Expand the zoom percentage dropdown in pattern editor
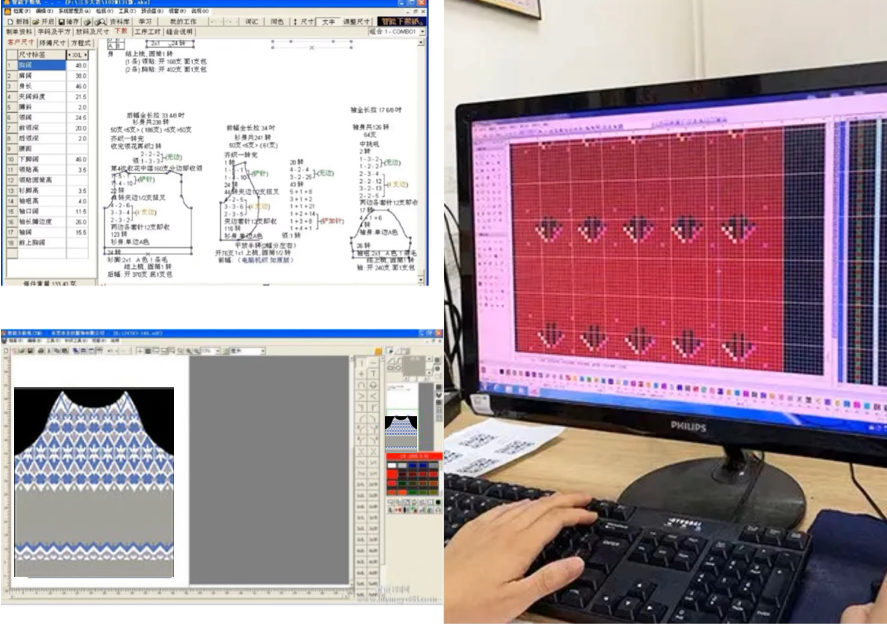 (217, 351)
